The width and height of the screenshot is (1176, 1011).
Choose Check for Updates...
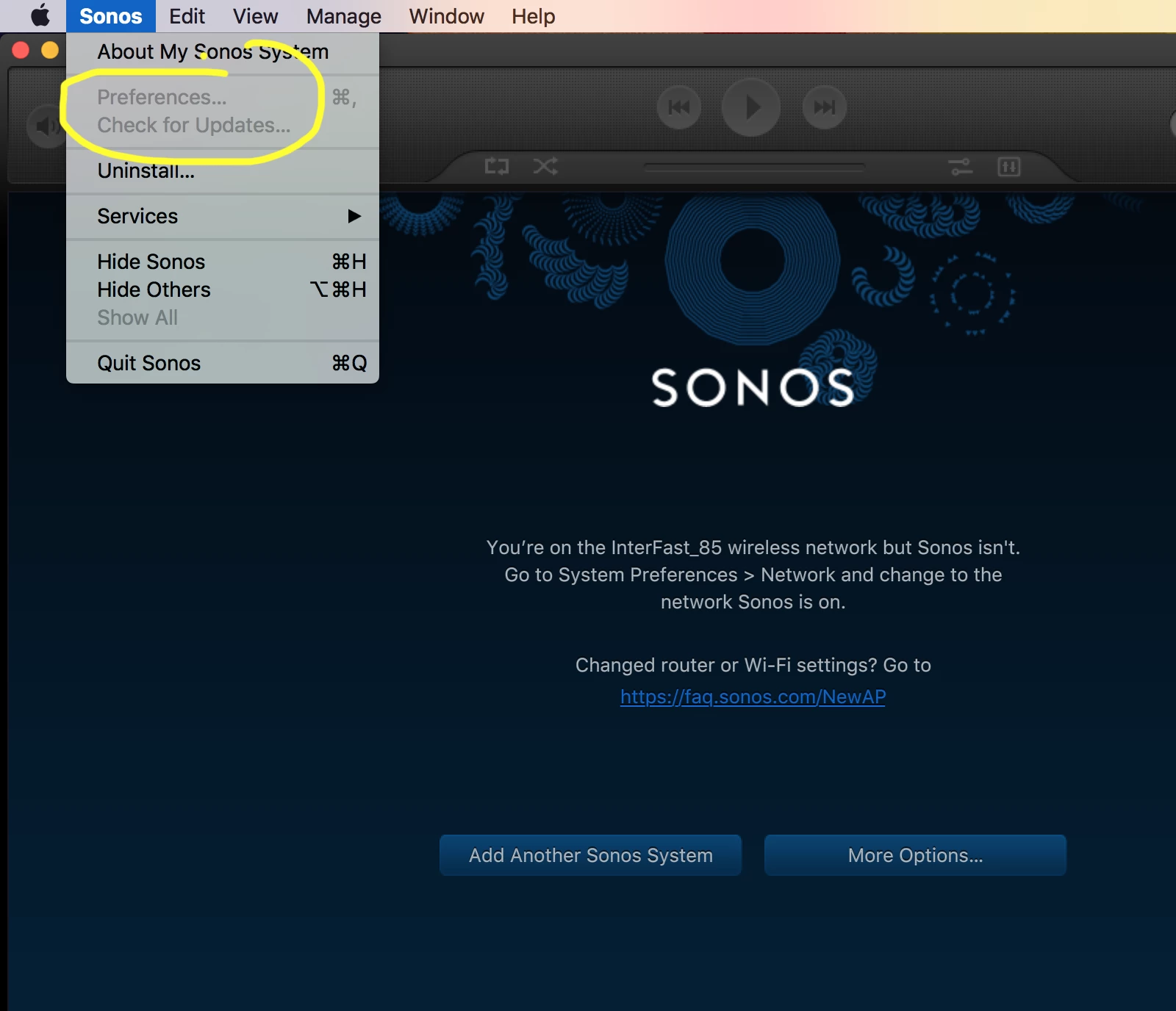point(223,125)
